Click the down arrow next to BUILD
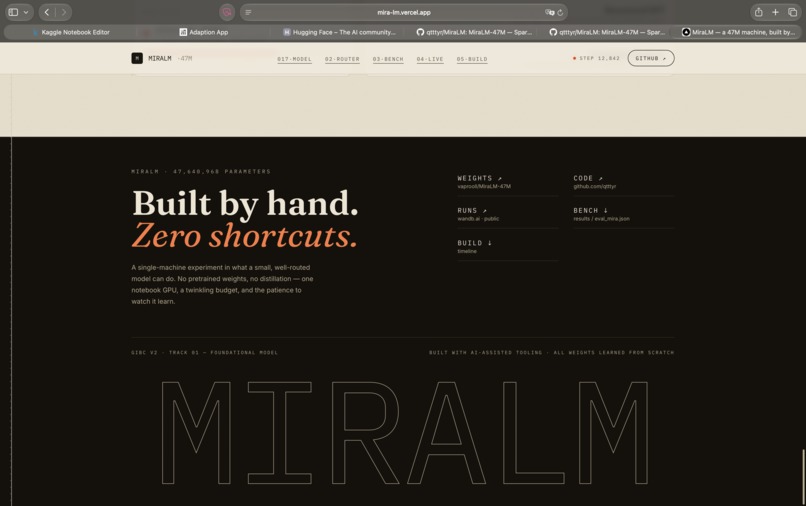 tap(489, 243)
